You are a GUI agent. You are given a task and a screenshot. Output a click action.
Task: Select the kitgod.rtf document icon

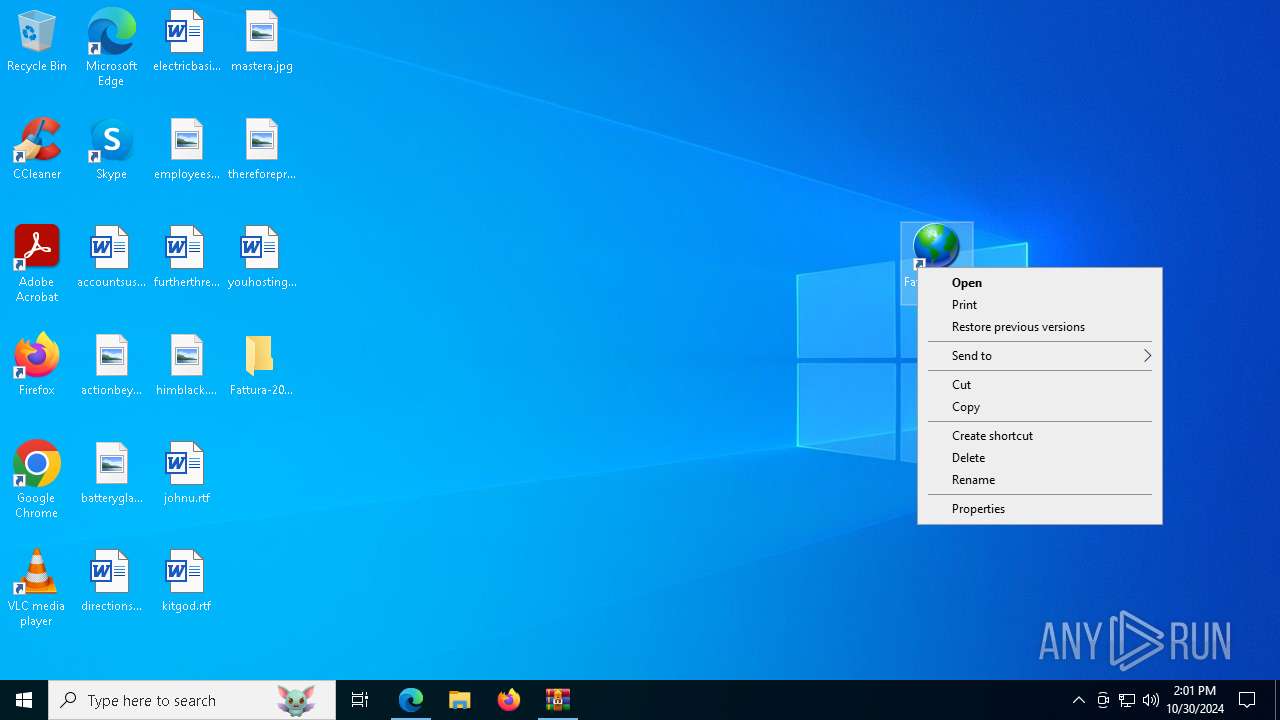(x=186, y=582)
